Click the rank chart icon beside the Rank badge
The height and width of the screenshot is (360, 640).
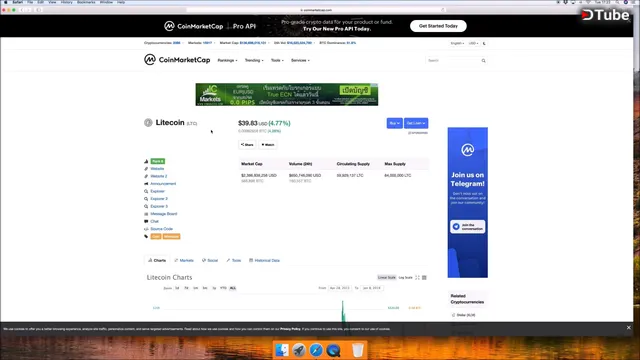click(146, 161)
